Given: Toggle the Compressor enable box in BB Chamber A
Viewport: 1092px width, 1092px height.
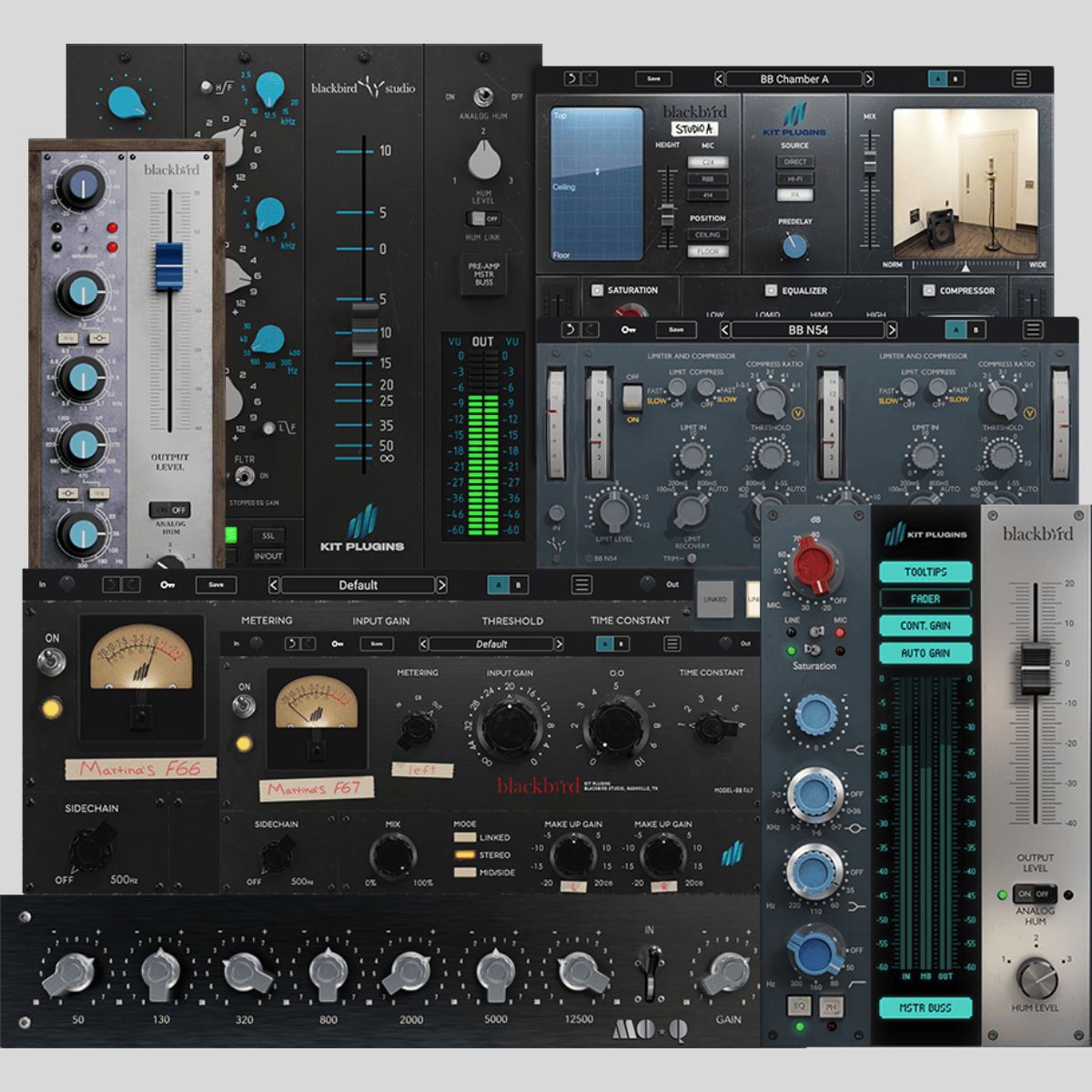Looking at the screenshot, I should (x=929, y=290).
